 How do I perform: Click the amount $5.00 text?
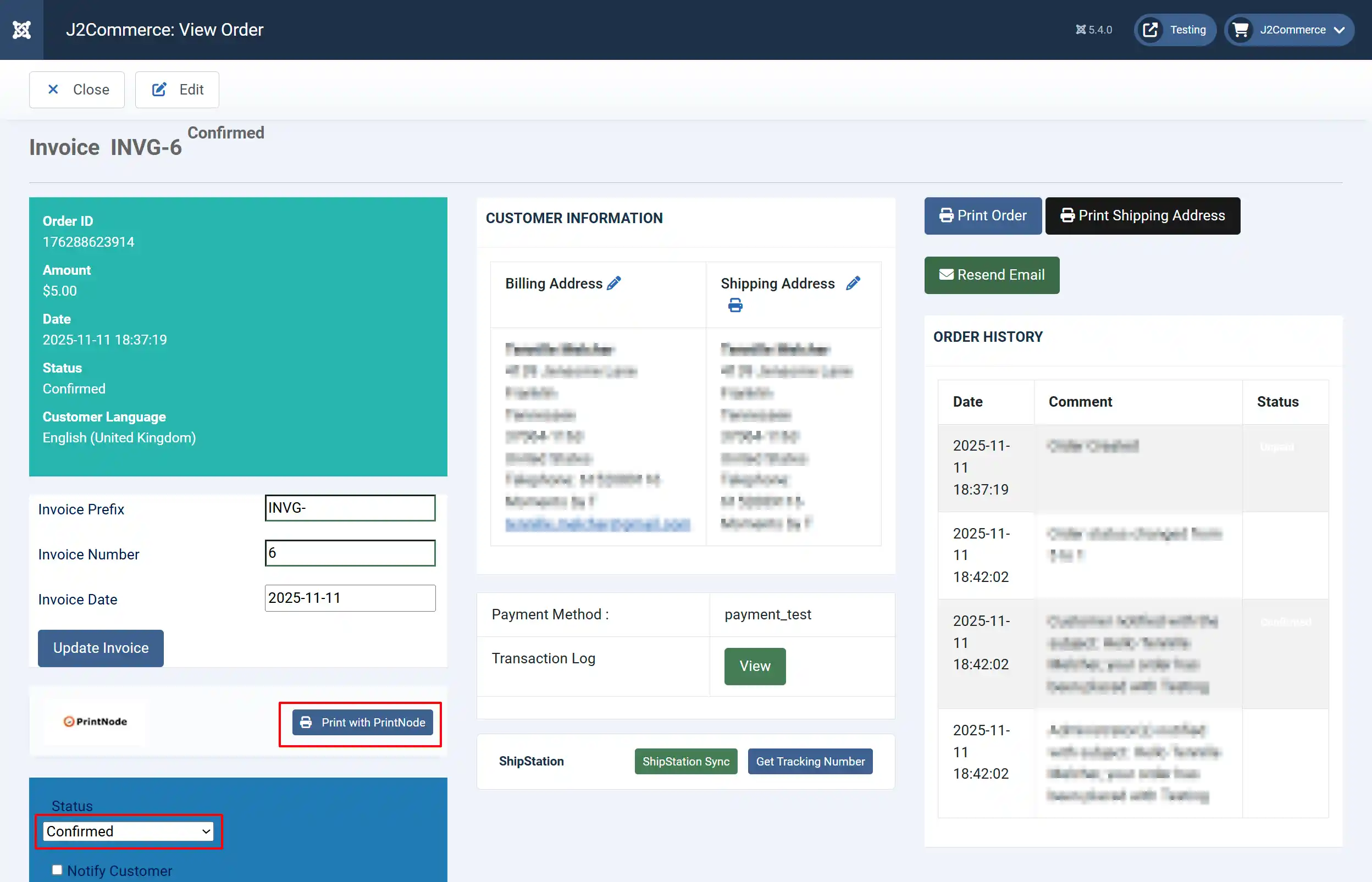point(59,290)
